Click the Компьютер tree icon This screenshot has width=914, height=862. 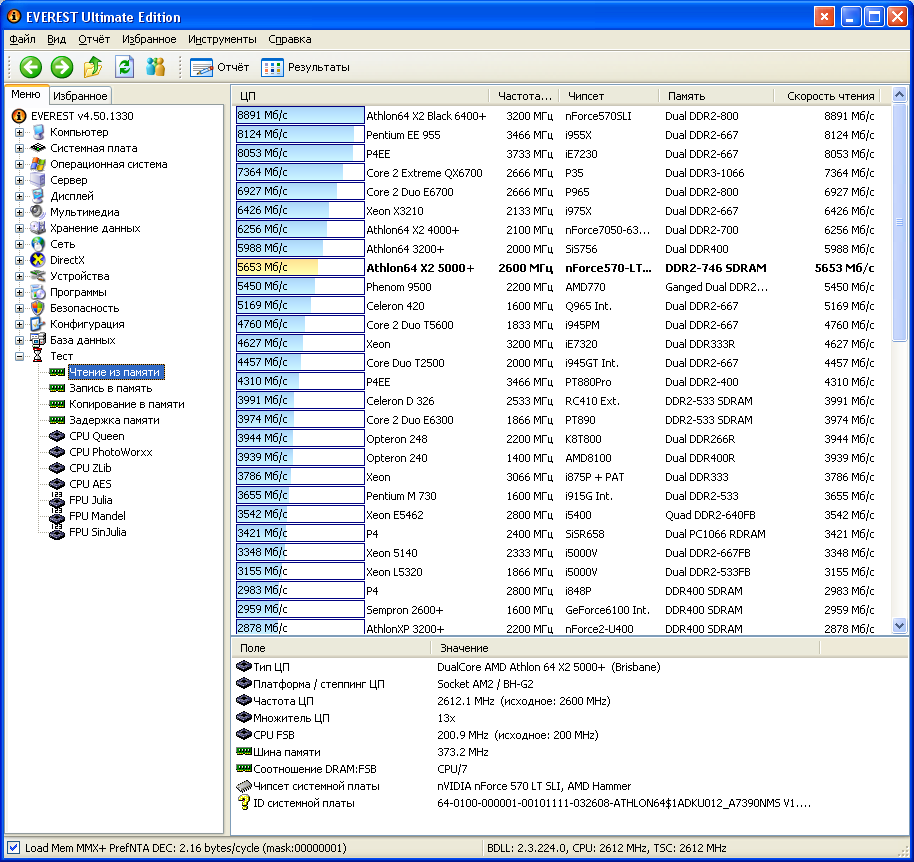[38, 132]
